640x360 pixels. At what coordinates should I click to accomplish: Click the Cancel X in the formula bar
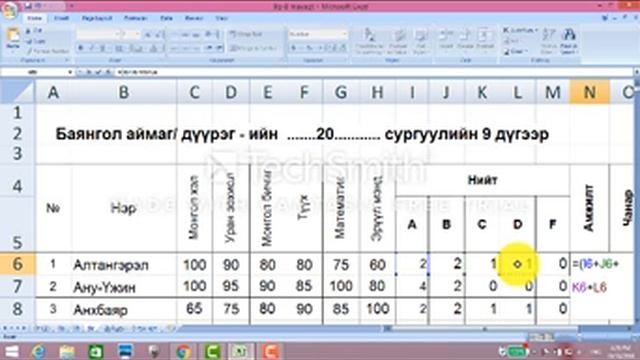89,72
